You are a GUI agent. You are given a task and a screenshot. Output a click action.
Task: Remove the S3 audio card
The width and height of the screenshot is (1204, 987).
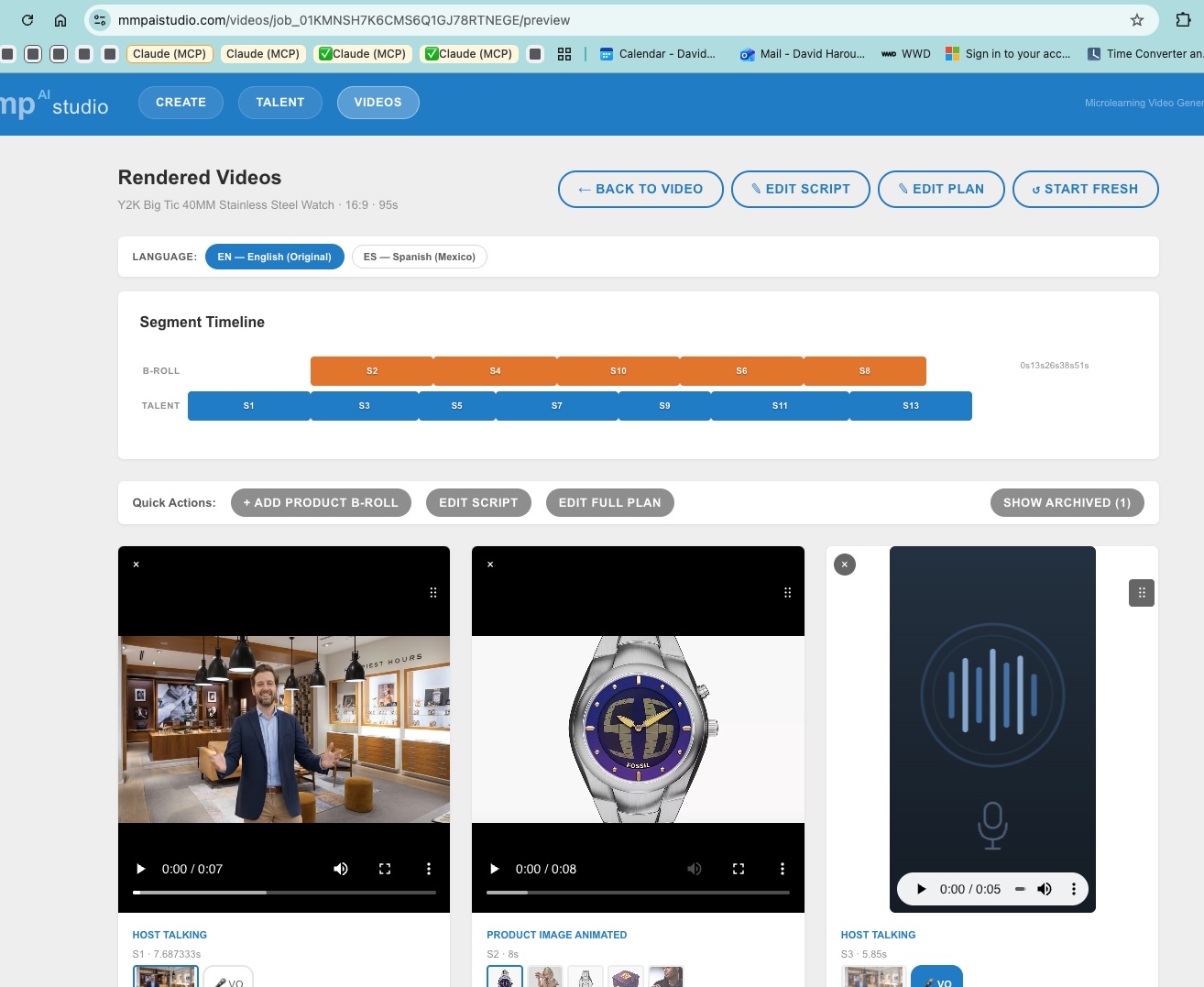[x=845, y=565]
